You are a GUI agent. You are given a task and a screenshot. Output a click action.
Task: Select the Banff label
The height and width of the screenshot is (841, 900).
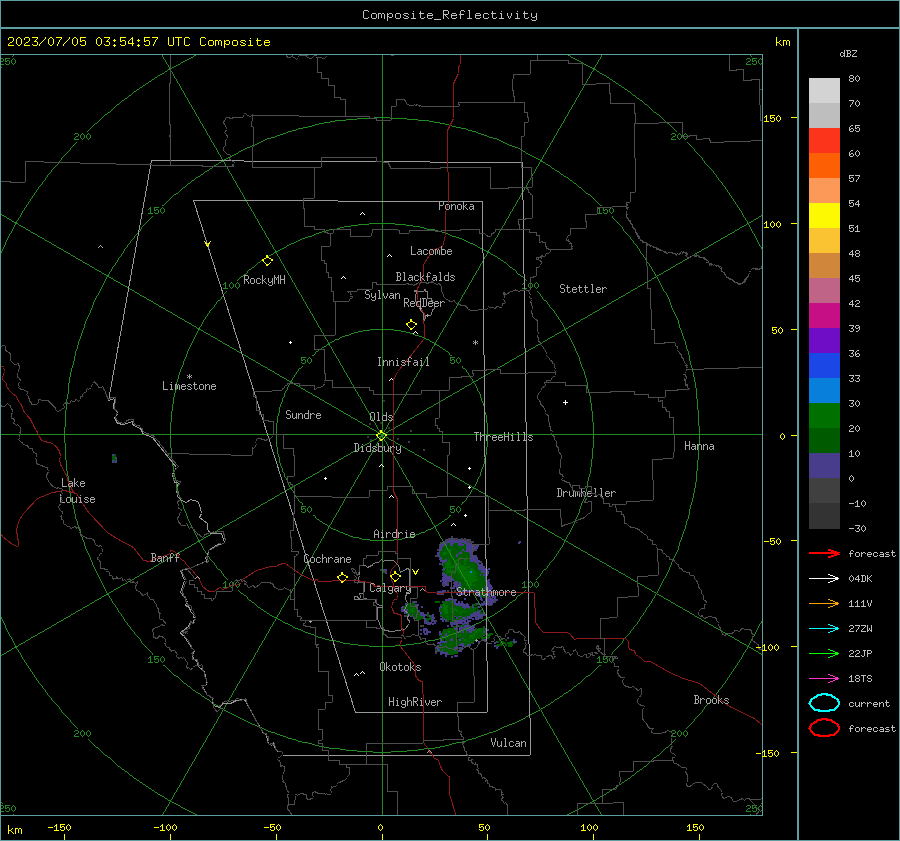(165, 557)
